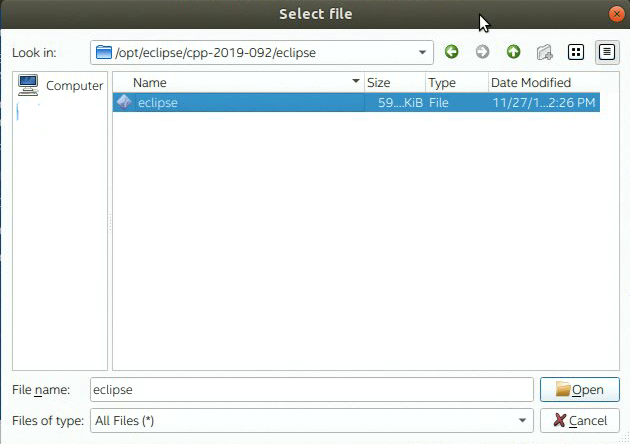Sort by the Type column header
This screenshot has height=444, width=630.
pyautogui.click(x=457, y=82)
